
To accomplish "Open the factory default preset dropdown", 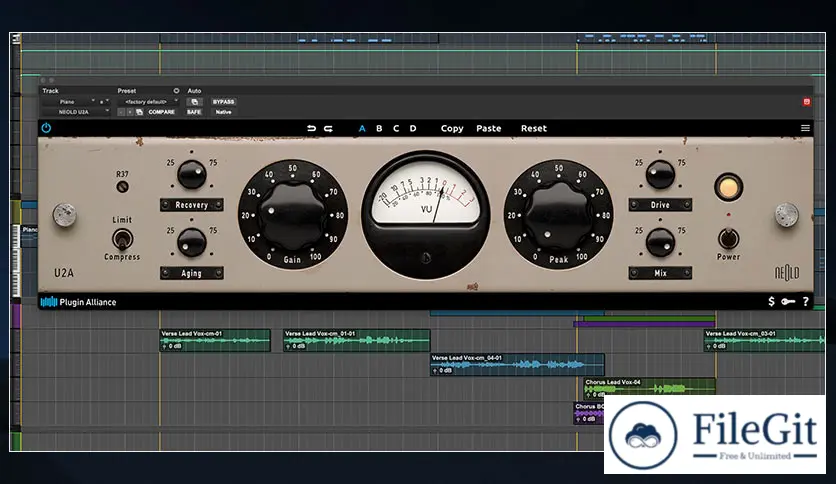I will pyautogui.click(x=148, y=102).
